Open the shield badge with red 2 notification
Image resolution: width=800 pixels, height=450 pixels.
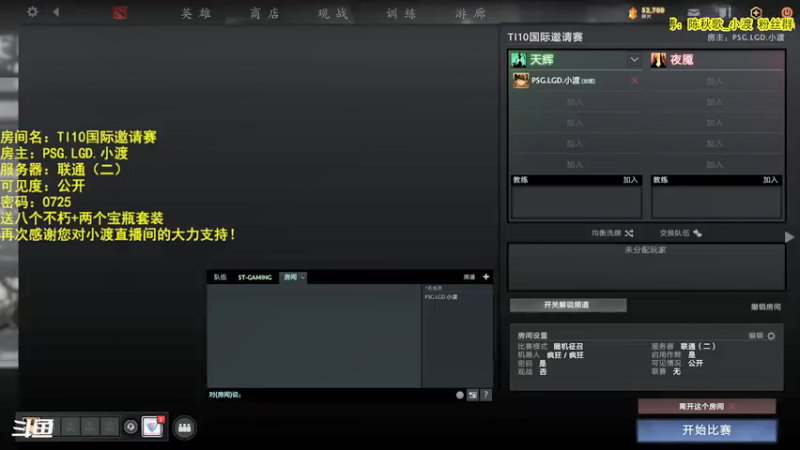(153, 427)
